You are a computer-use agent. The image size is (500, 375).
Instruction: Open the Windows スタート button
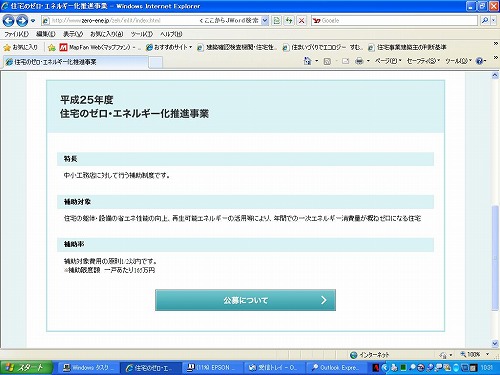pos(26,368)
